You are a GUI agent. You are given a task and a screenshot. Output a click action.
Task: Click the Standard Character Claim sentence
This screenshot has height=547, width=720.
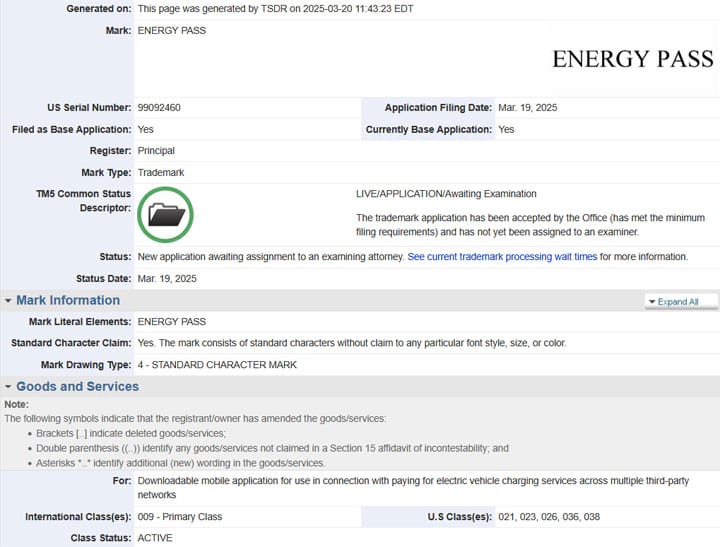pos(352,343)
